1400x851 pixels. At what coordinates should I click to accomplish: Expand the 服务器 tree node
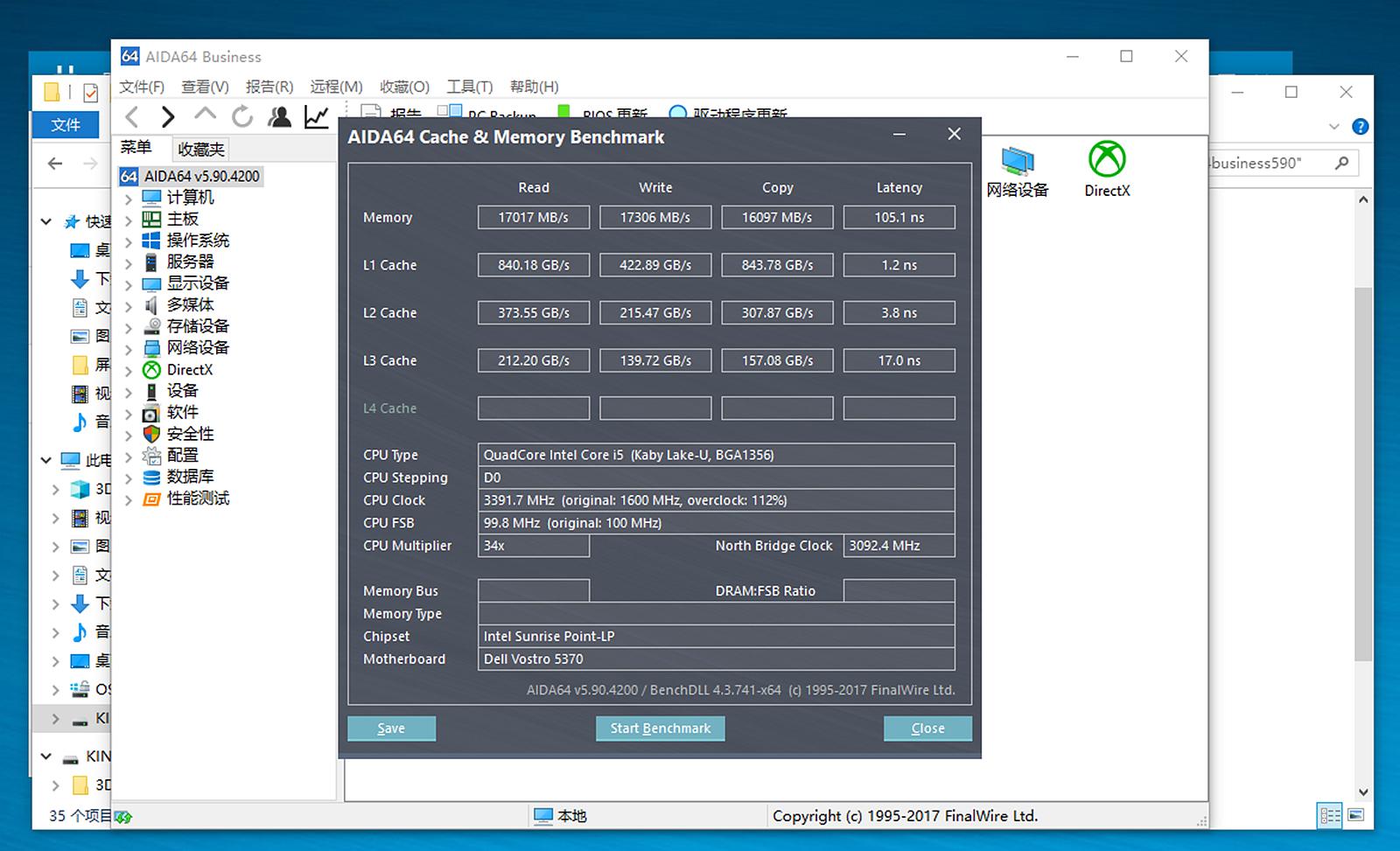click(129, 262)
